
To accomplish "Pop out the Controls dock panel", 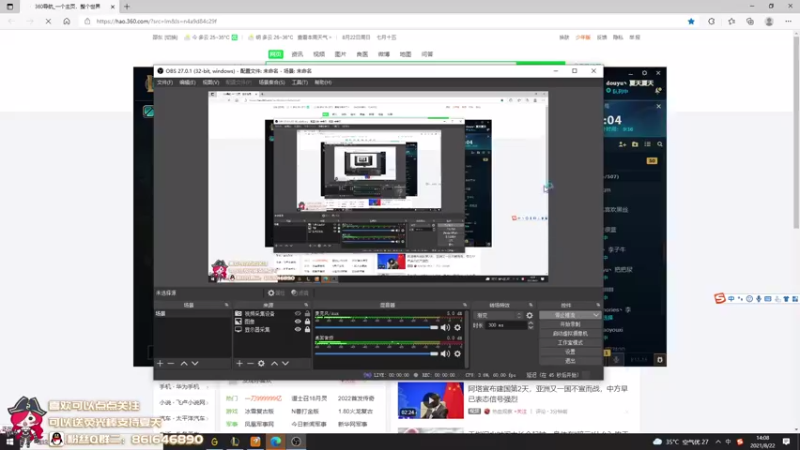I will [598, 305].
